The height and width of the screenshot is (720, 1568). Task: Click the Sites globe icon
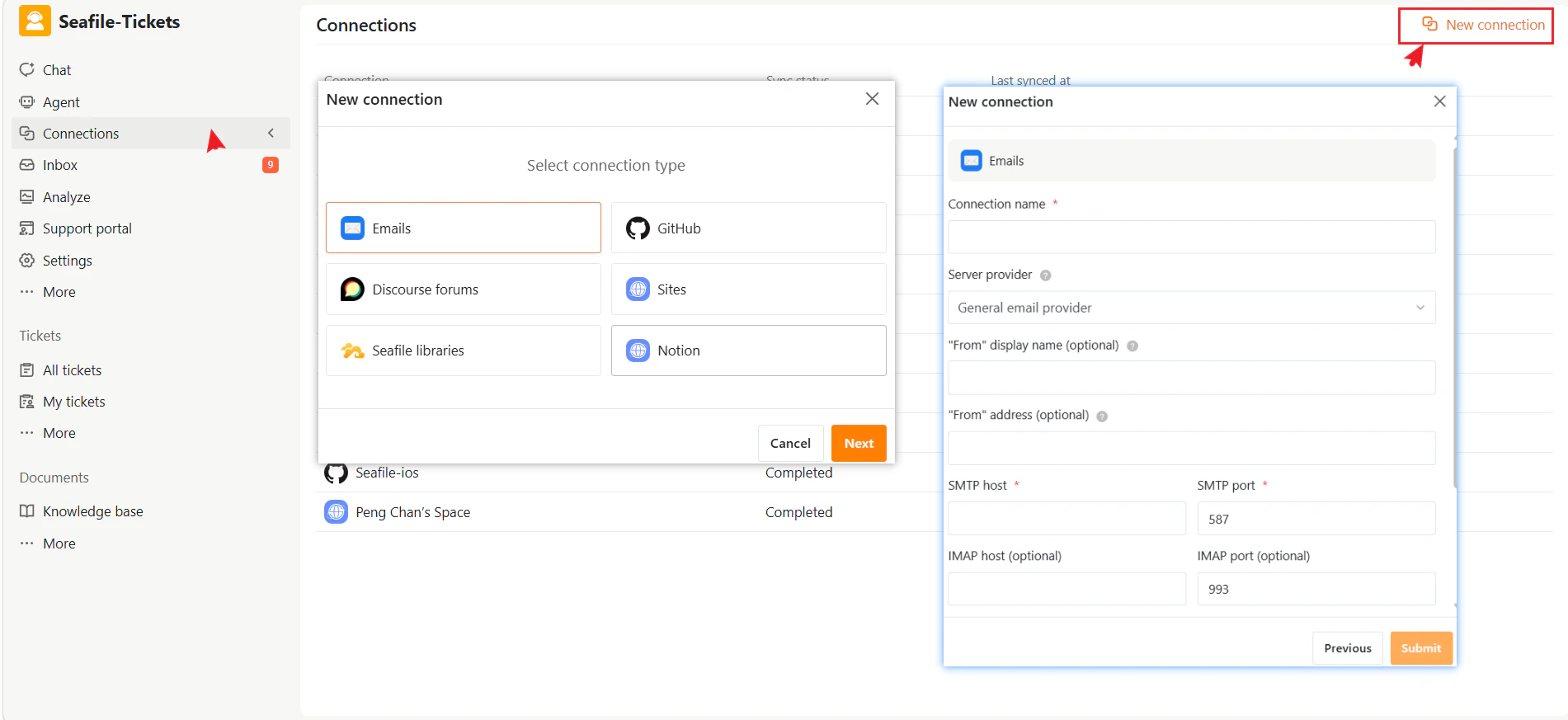click(x=638, y=289)
